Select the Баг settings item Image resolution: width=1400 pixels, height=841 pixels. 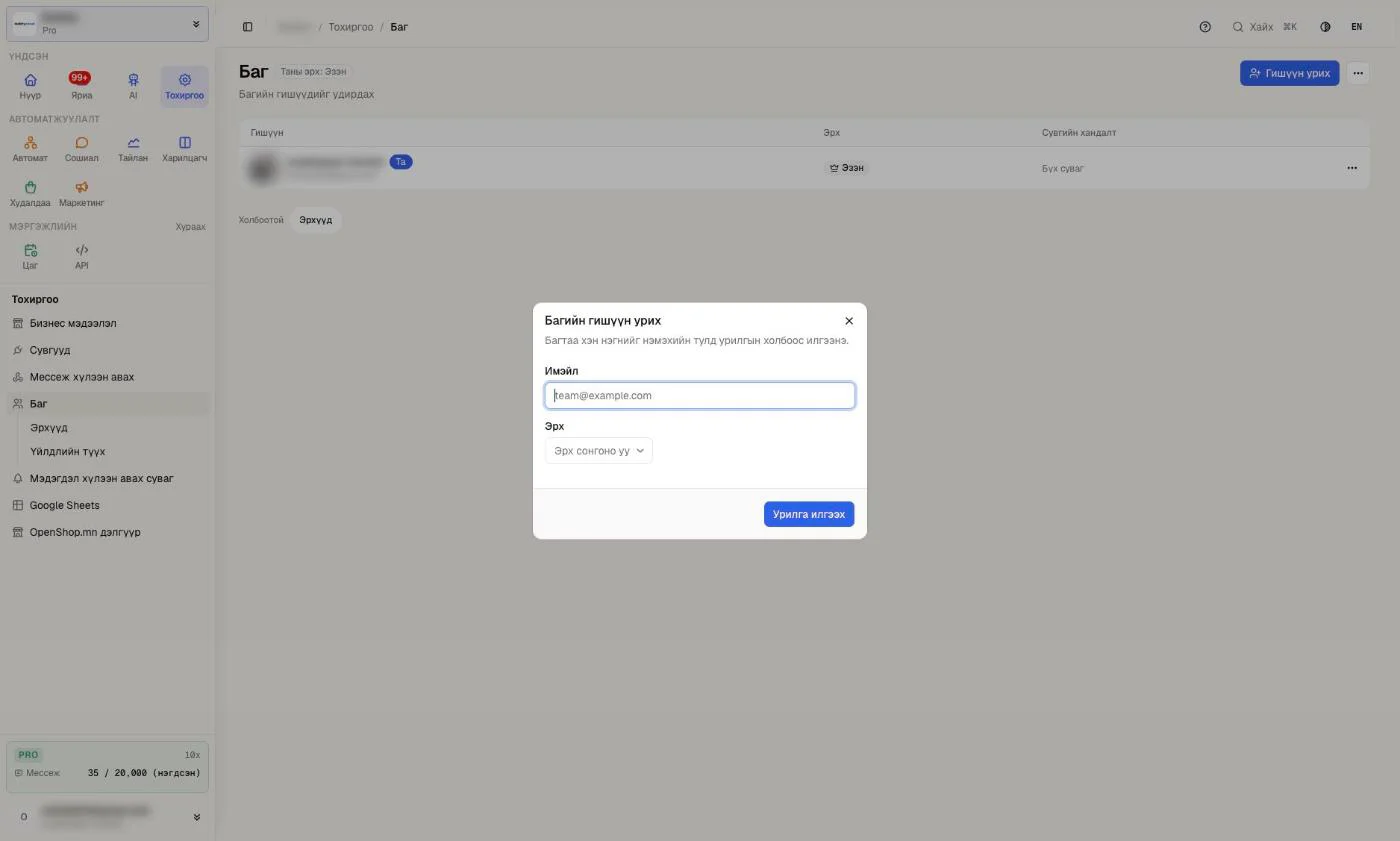(x=107, y=404)
